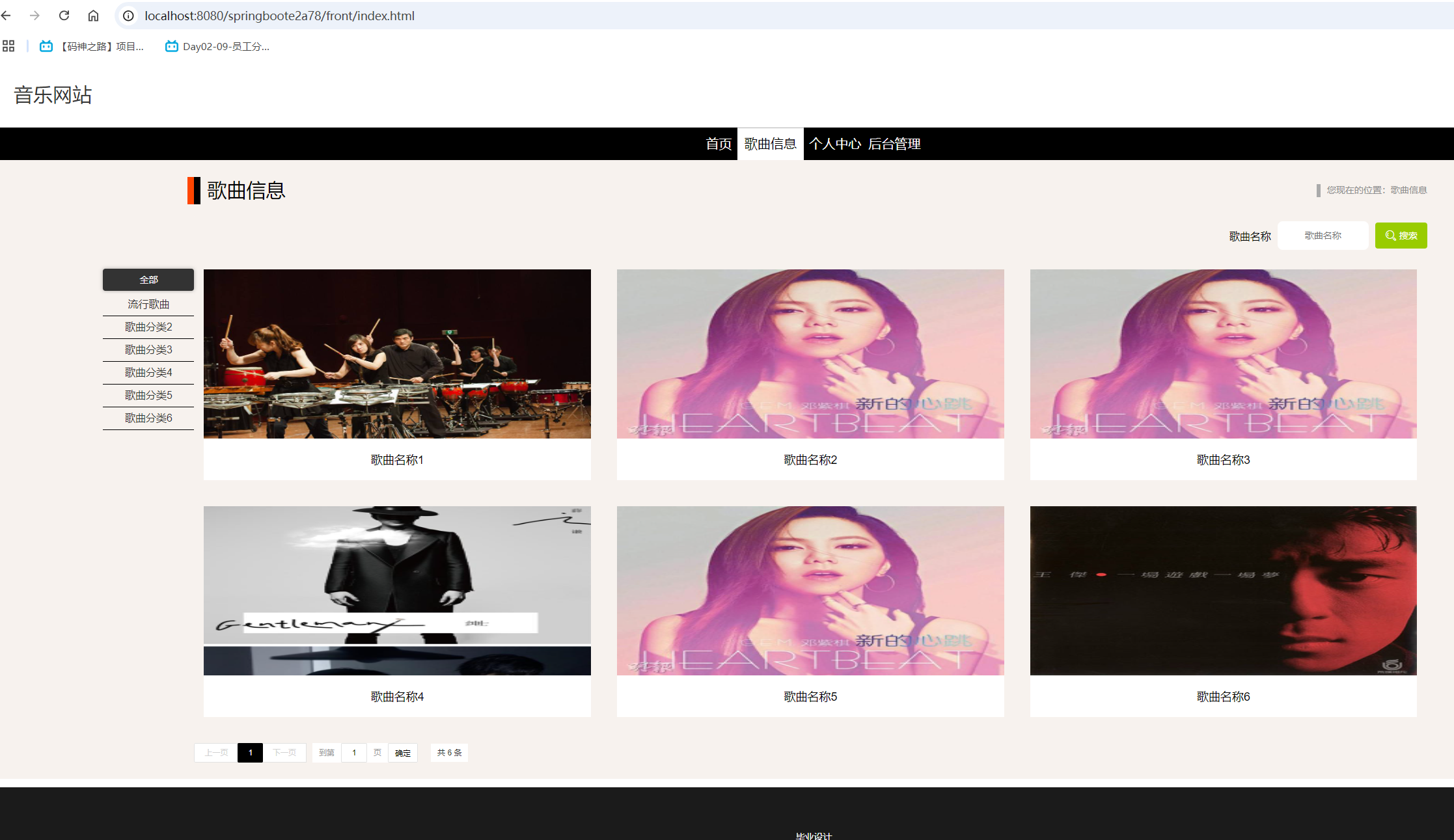Click the 您现在的位置：歌曲信息 breadcrumb
The width and height of the screenshot is (1454, 840).
click(1377, 190)
